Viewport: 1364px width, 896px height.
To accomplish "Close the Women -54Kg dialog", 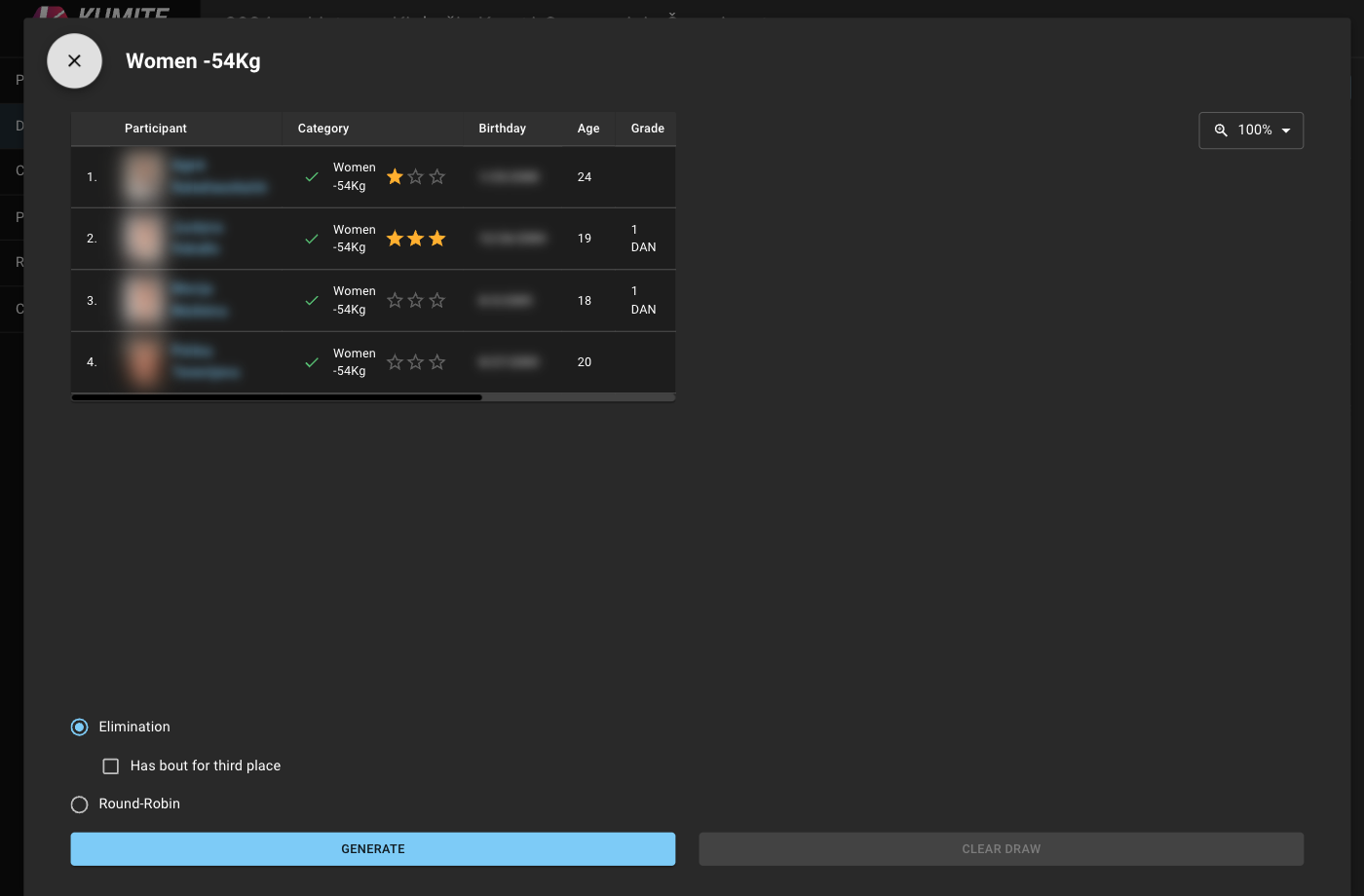I will pos(74,60).
